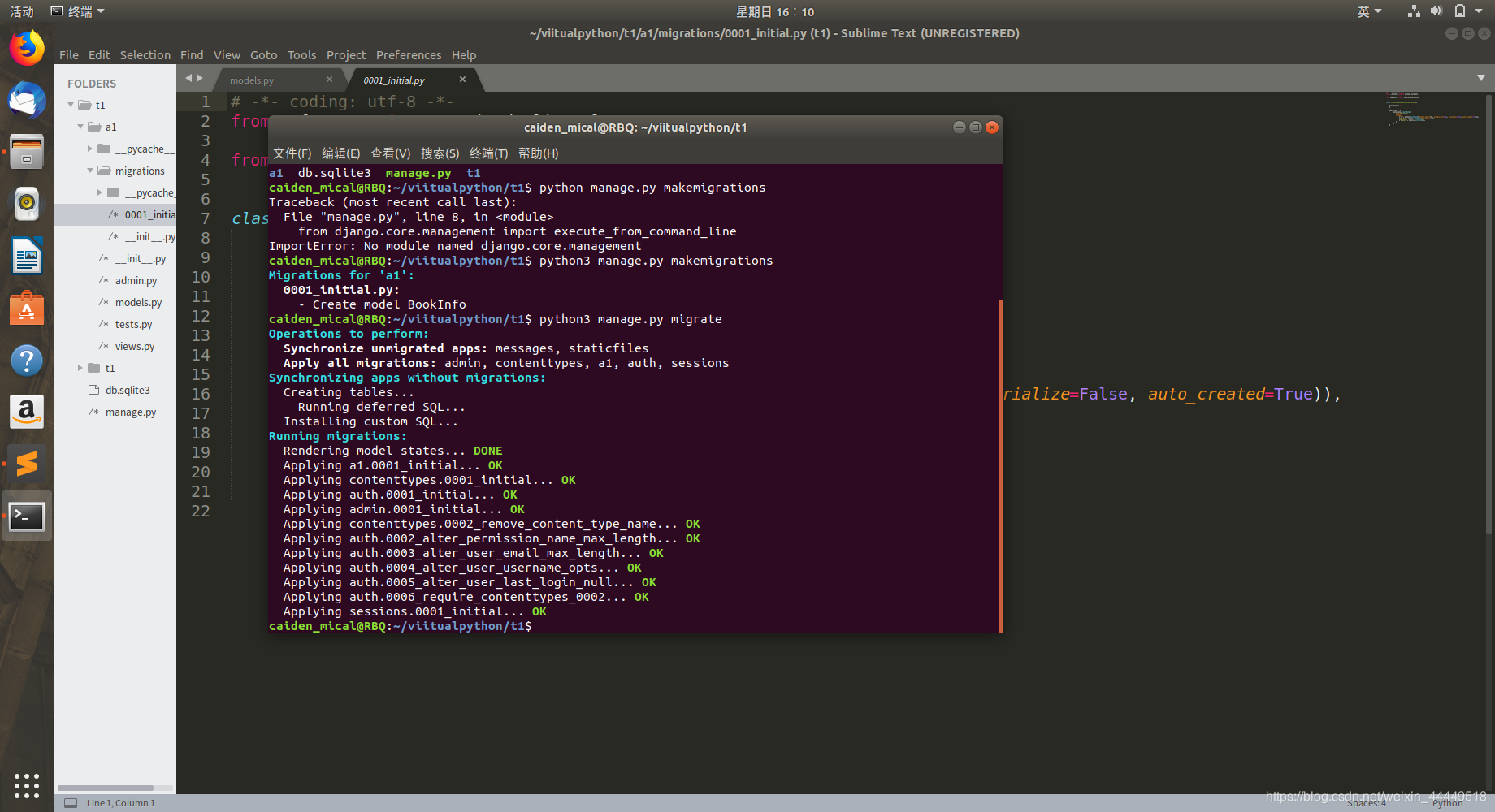This screenshot has height=812, width=1495.
Task: Open Amazon launcher in the dock
Action: [x=27, y=412]
